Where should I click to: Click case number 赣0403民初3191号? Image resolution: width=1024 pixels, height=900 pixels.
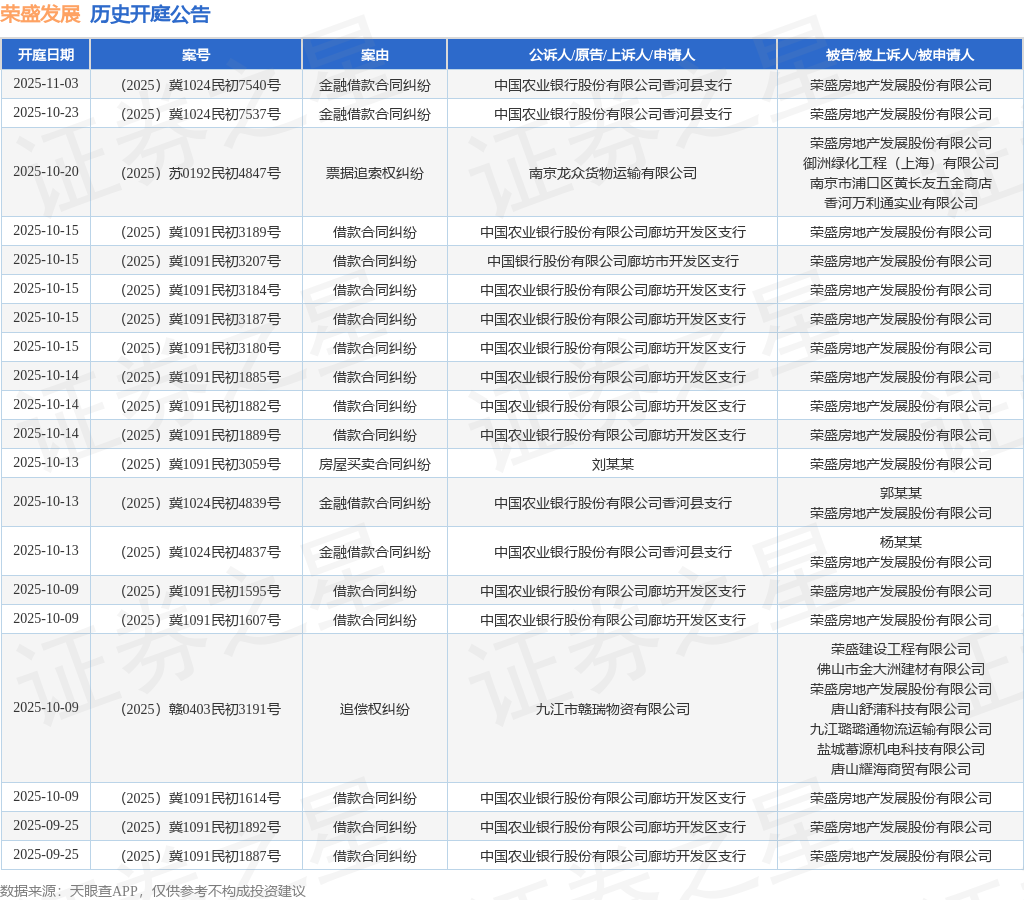(x=200, y=709)
